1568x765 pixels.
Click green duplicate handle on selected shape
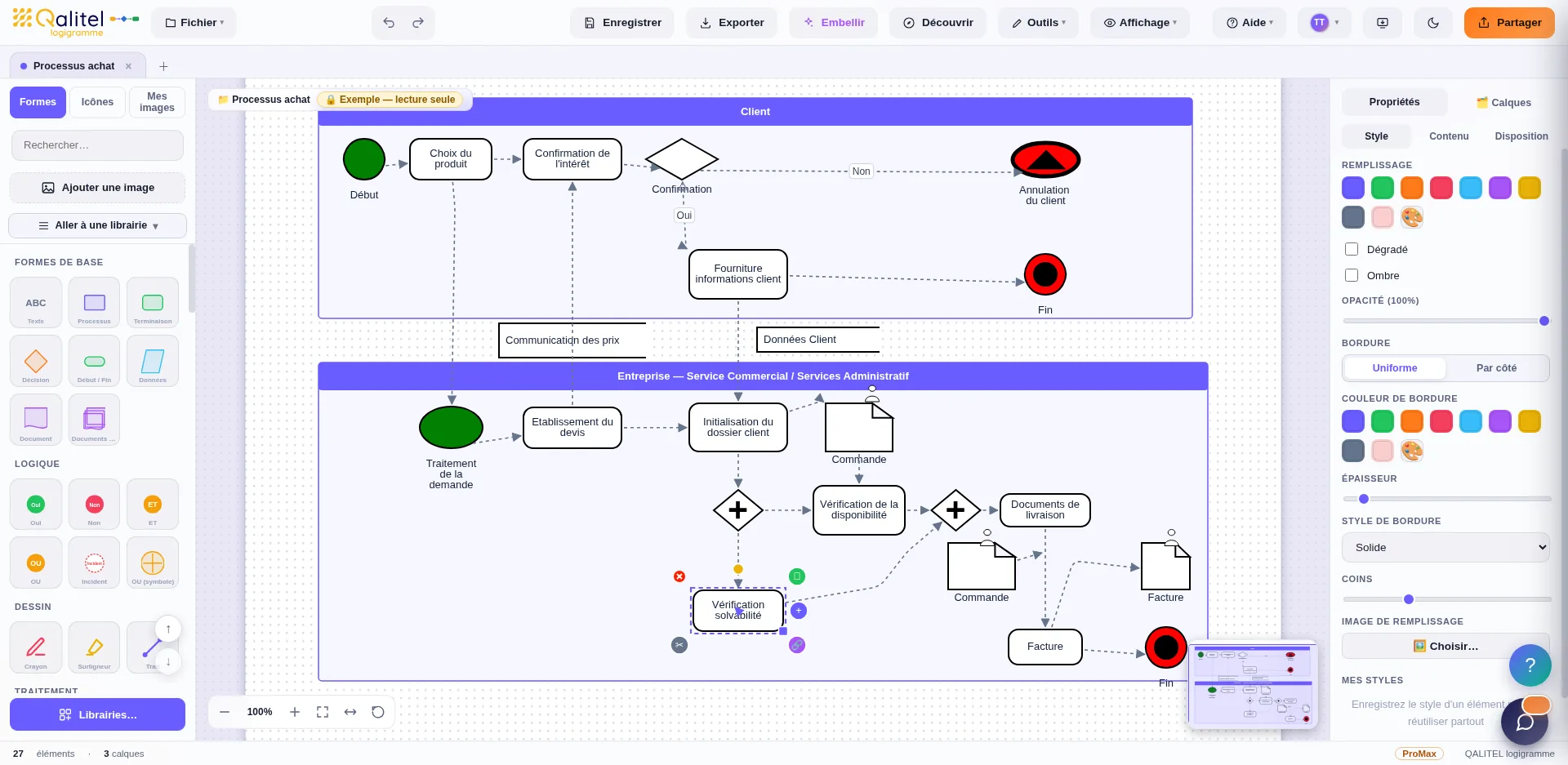(797, 576)
